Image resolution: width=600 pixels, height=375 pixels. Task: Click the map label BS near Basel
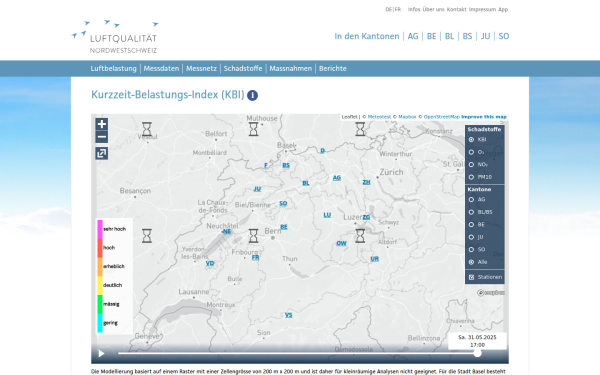pos(286,165)
